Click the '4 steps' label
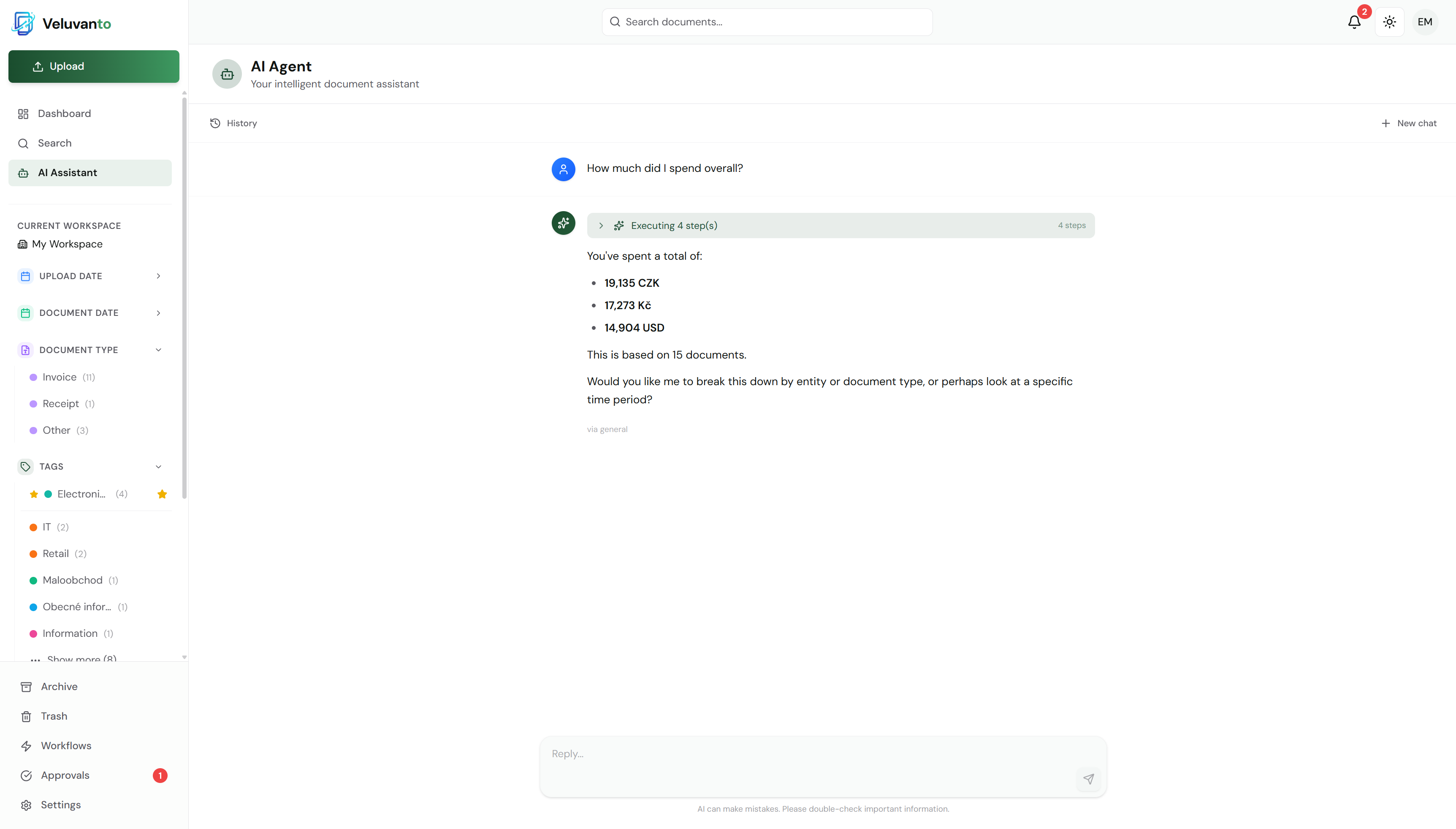1456x829 pixels. click(x=1071, y=226)
